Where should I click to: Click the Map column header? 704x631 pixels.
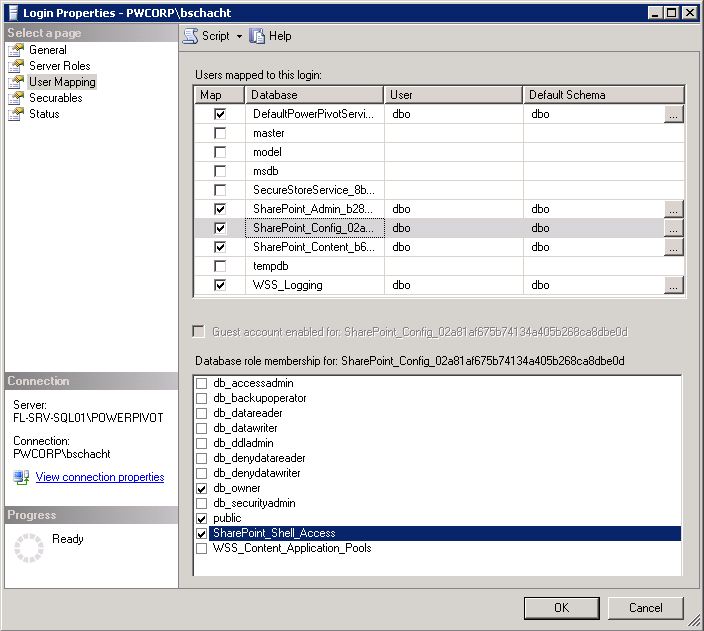pyautogui.click(x=220, y=95)
